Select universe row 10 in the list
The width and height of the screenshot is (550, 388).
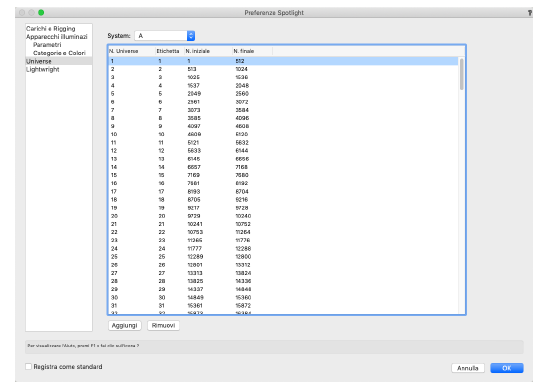[x=283, y=134]
